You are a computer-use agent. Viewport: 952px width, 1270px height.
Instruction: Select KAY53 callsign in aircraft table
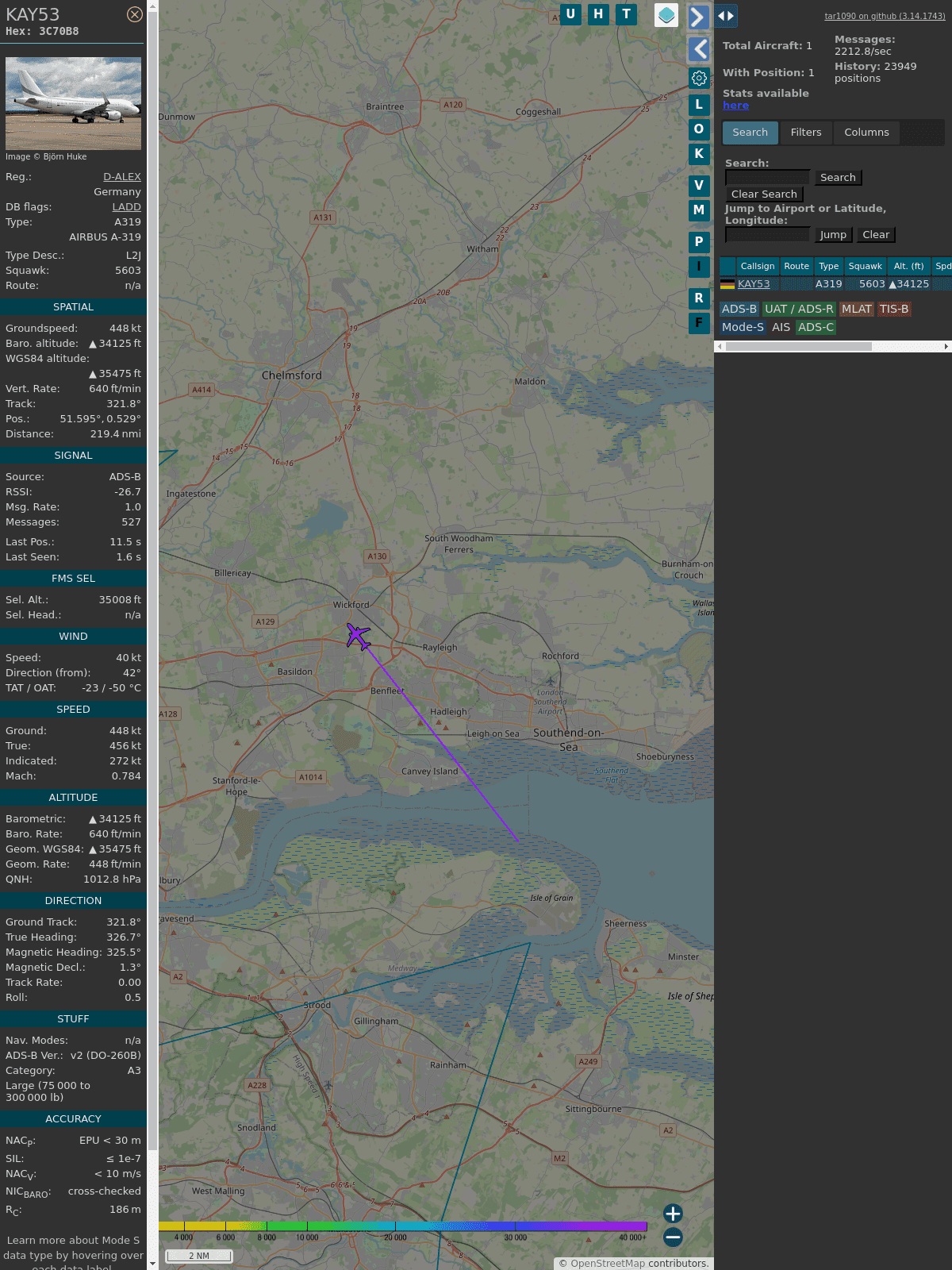point(754,284)
